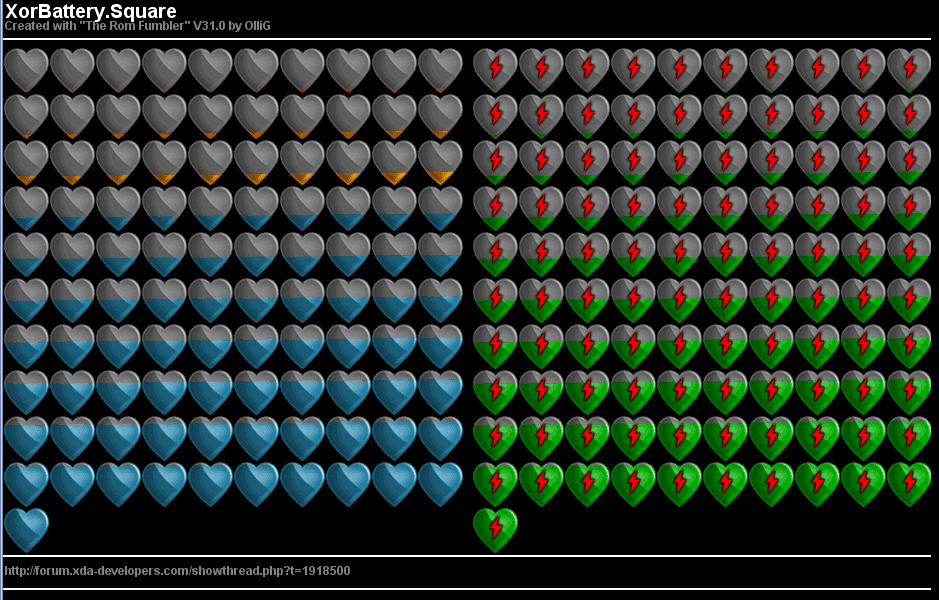Click the XorBattery.Square title text
Image resolution: width=939 pixels, height=600 pixels.
pos(90,11)
